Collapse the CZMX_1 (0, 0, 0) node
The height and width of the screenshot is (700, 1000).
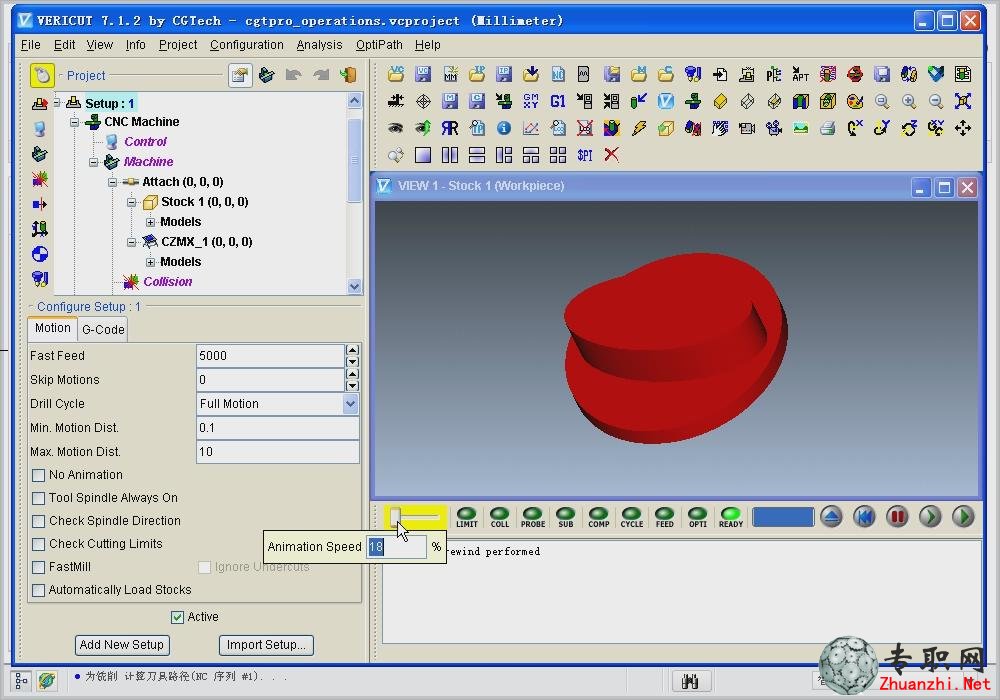pyautogui.click(x=132, y=242)
